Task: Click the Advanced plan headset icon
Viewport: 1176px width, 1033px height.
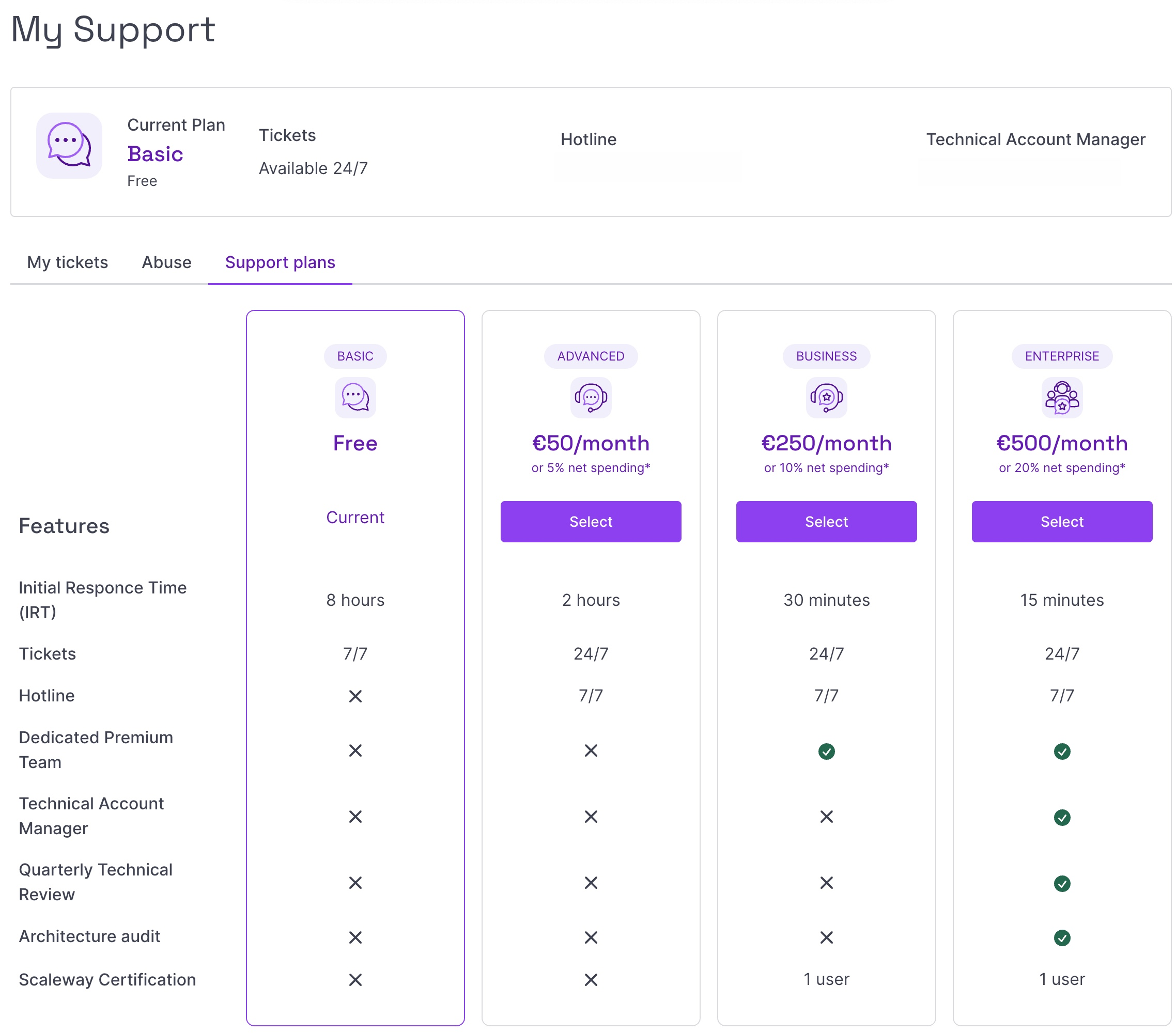Action: click(x=590, y=397)
